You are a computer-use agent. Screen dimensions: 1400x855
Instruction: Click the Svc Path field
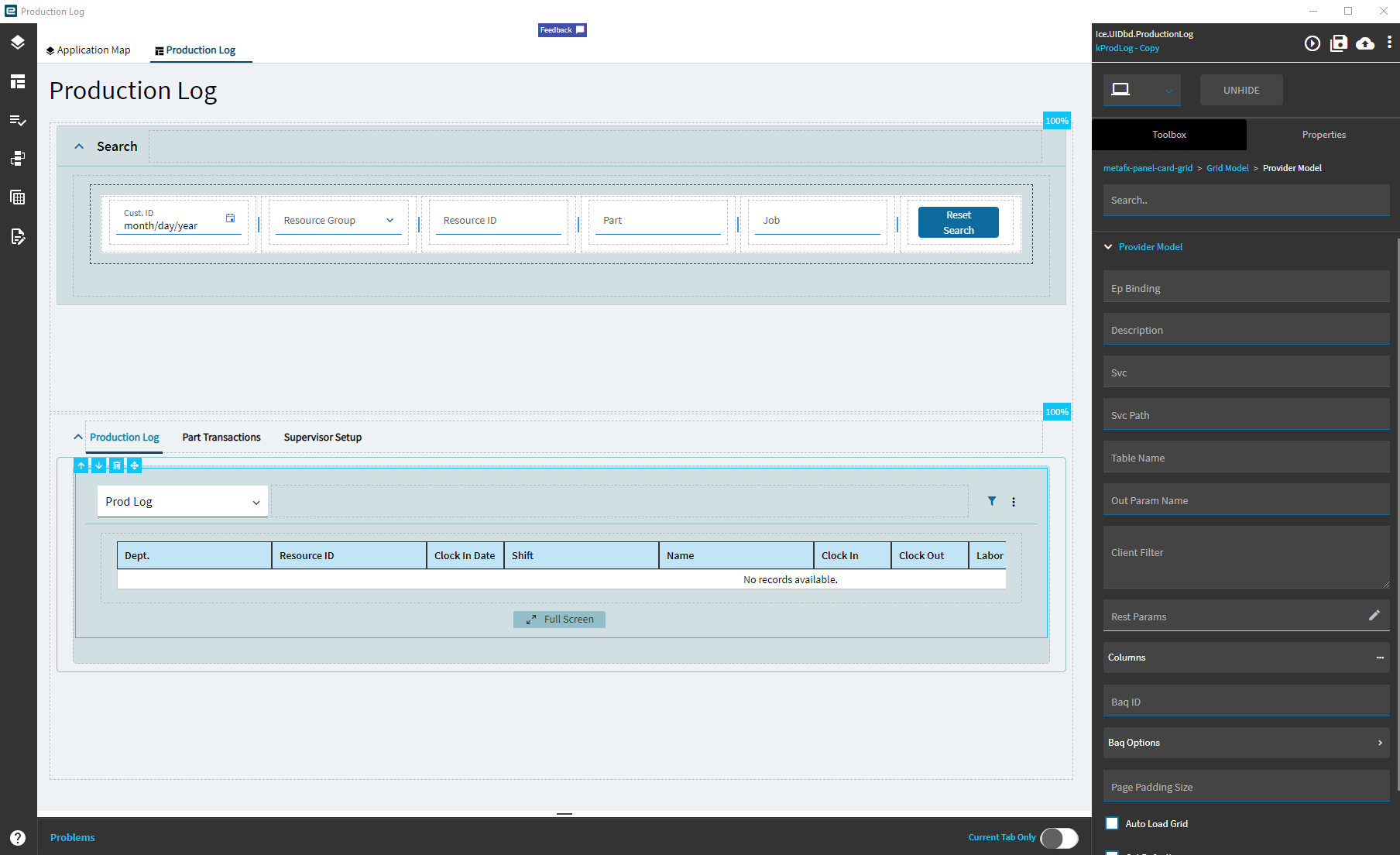1246,414
